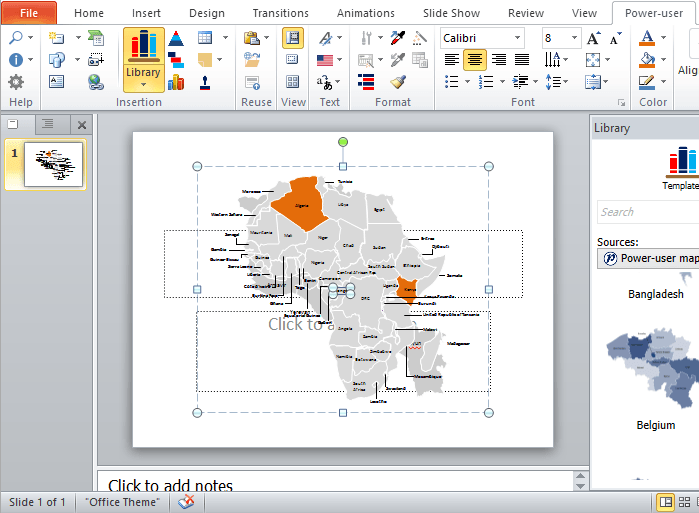Switch to the Home tab

point(89,13)
